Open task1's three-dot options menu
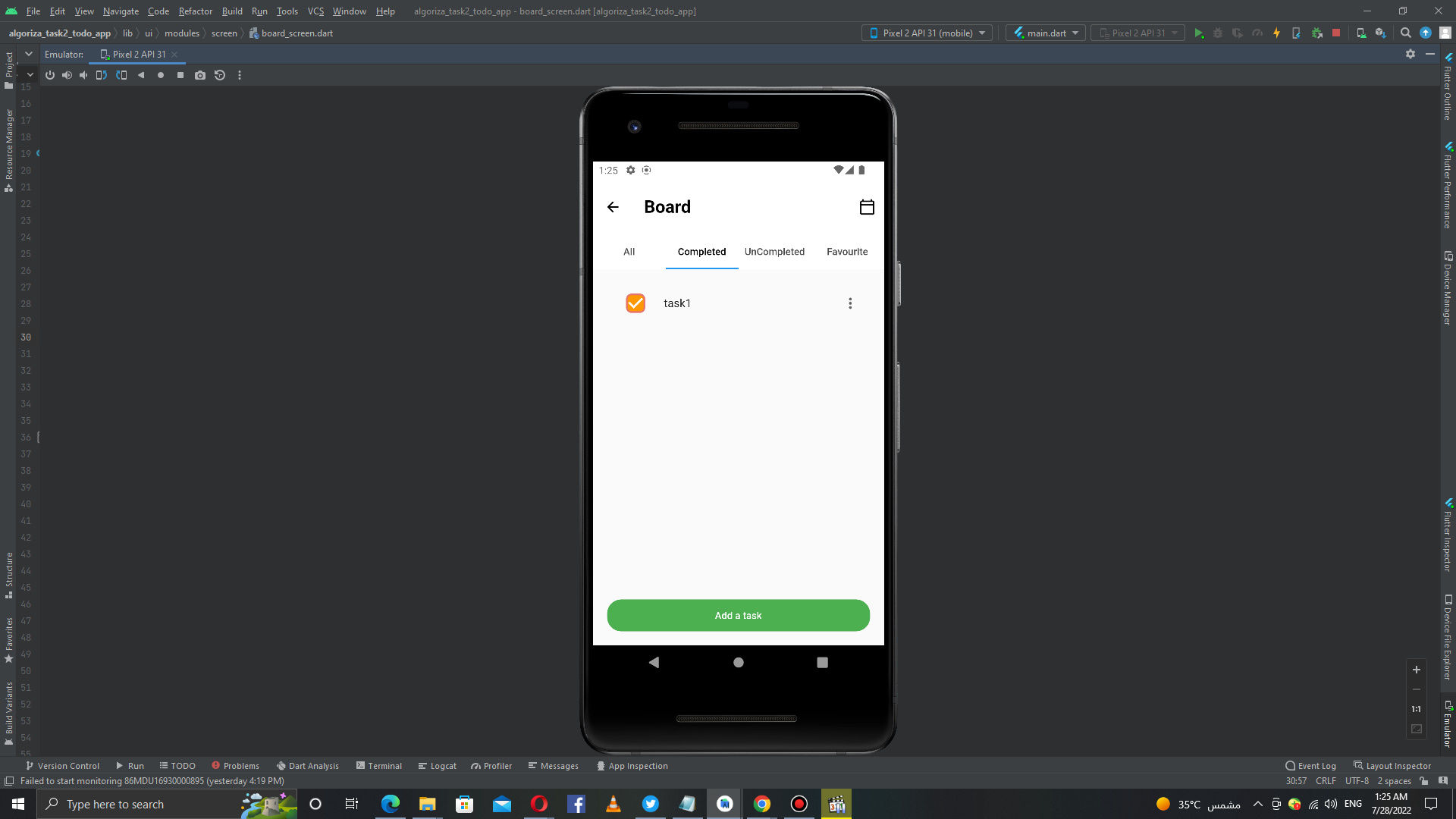1456x819 pixels. click(850, 303)
